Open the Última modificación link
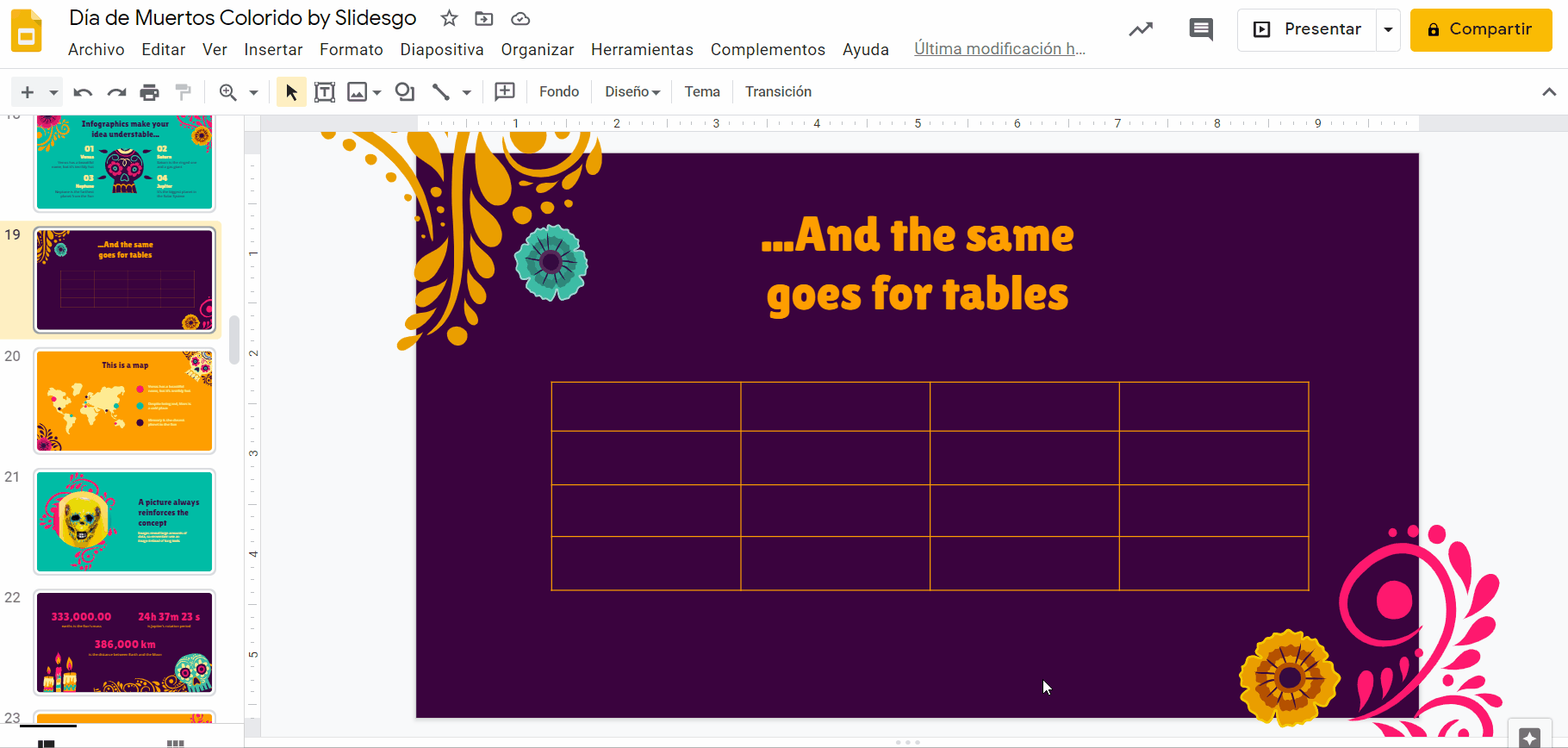 (x=999, y=49)
